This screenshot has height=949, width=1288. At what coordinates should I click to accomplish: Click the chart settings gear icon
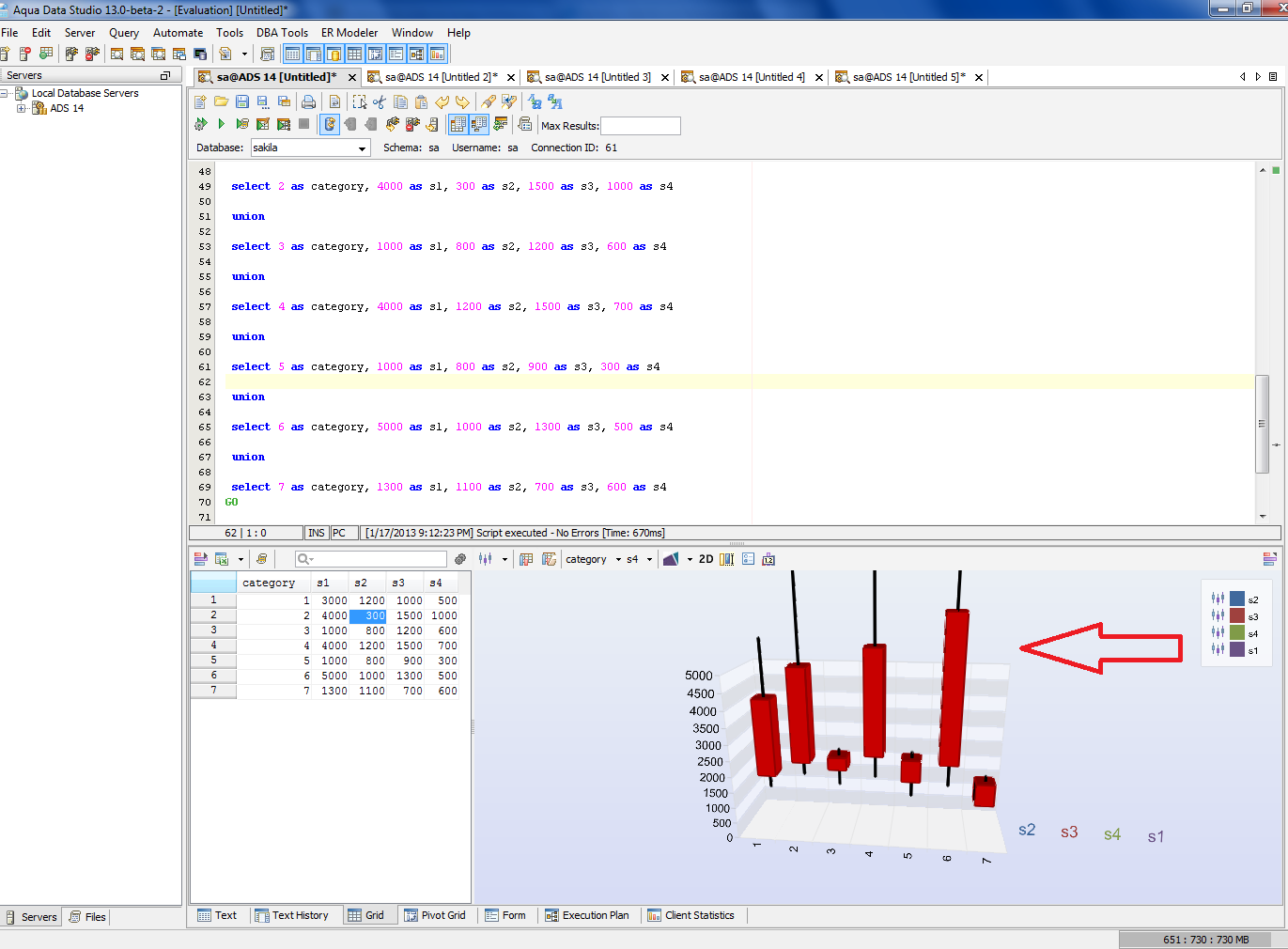(x=460, y=559)
